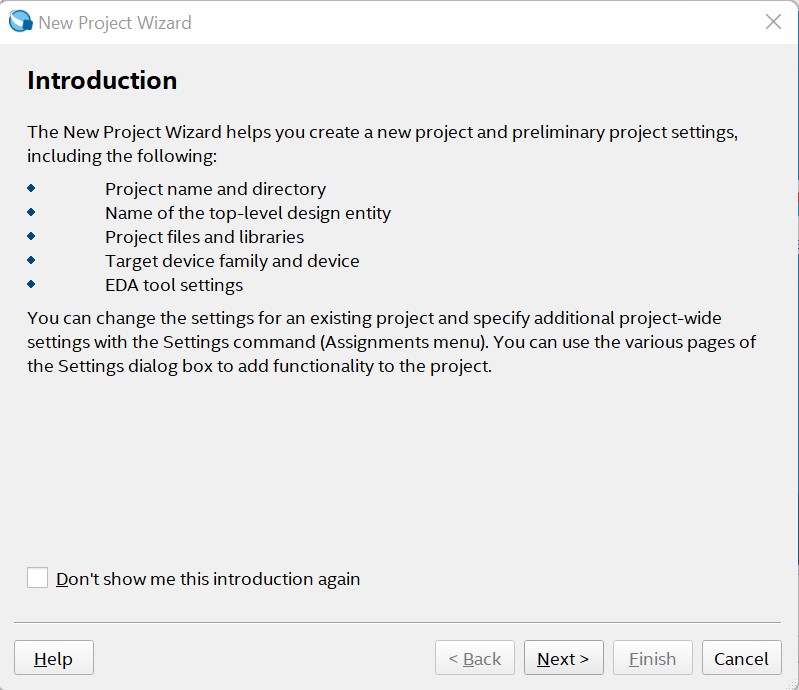Click the diamond bullet beside Project files and libraries
The image size is (799, 690).
click(31, 236)
